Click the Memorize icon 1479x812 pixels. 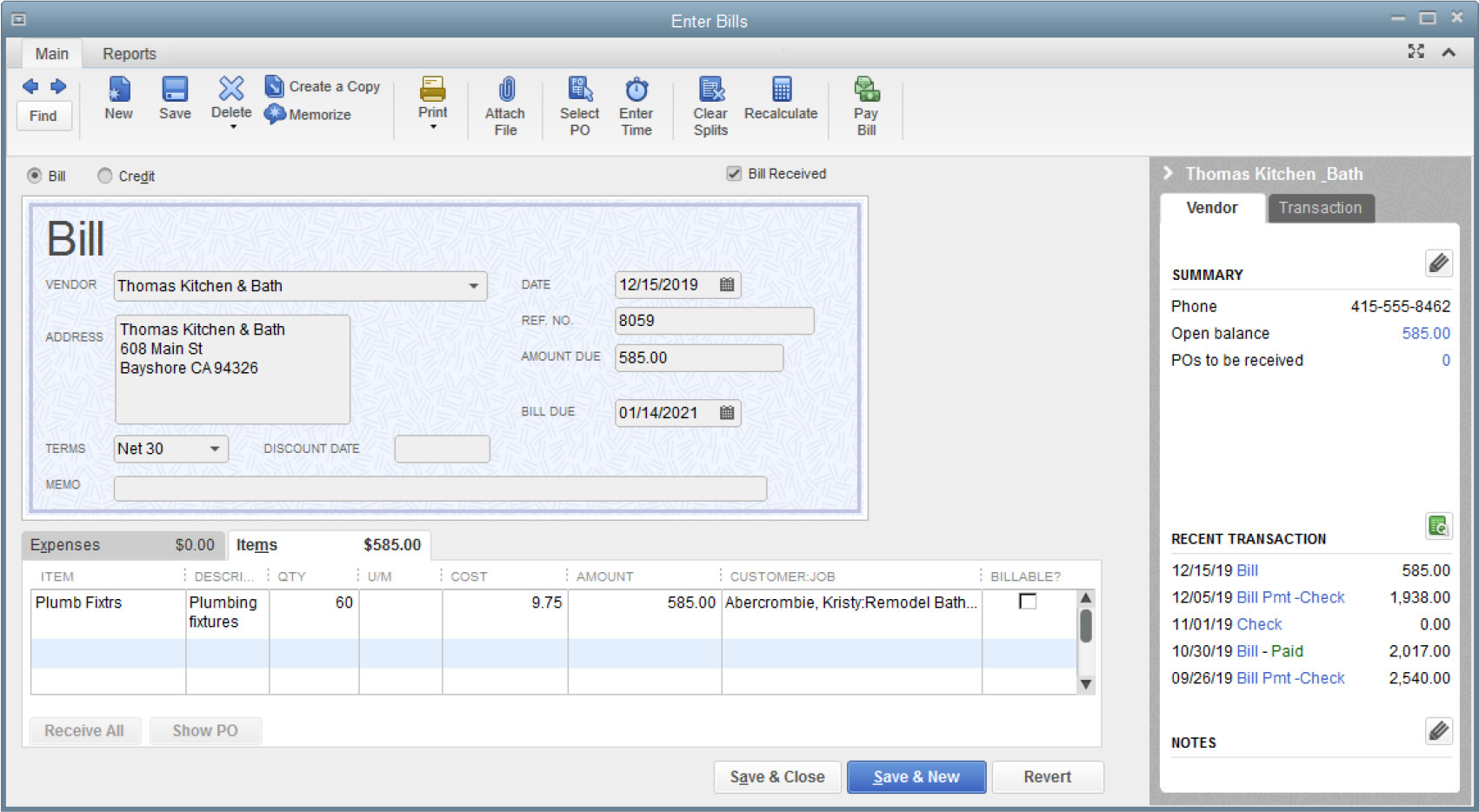coord(275,114)
